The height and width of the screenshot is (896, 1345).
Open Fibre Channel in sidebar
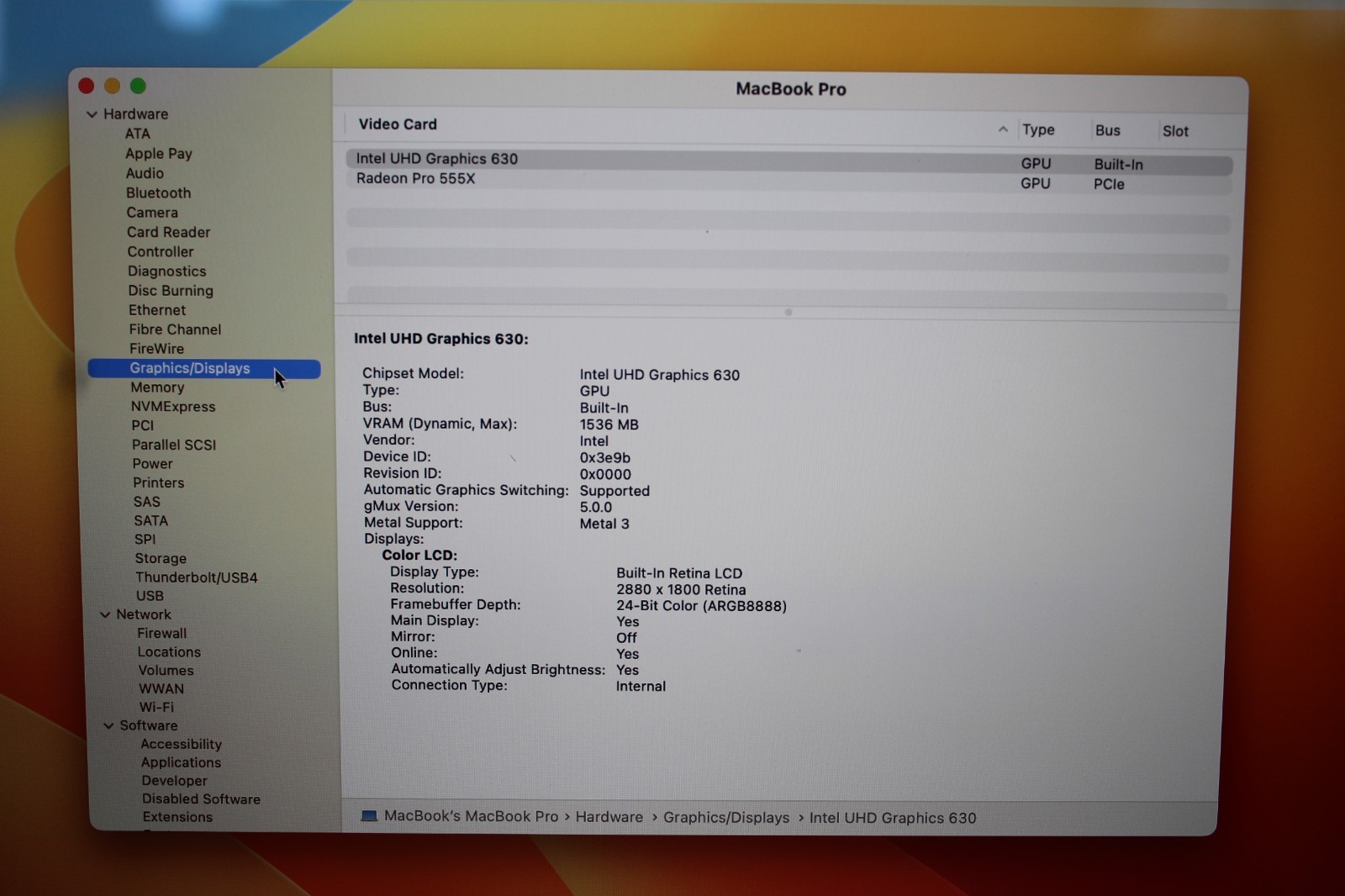pos(175,329)
